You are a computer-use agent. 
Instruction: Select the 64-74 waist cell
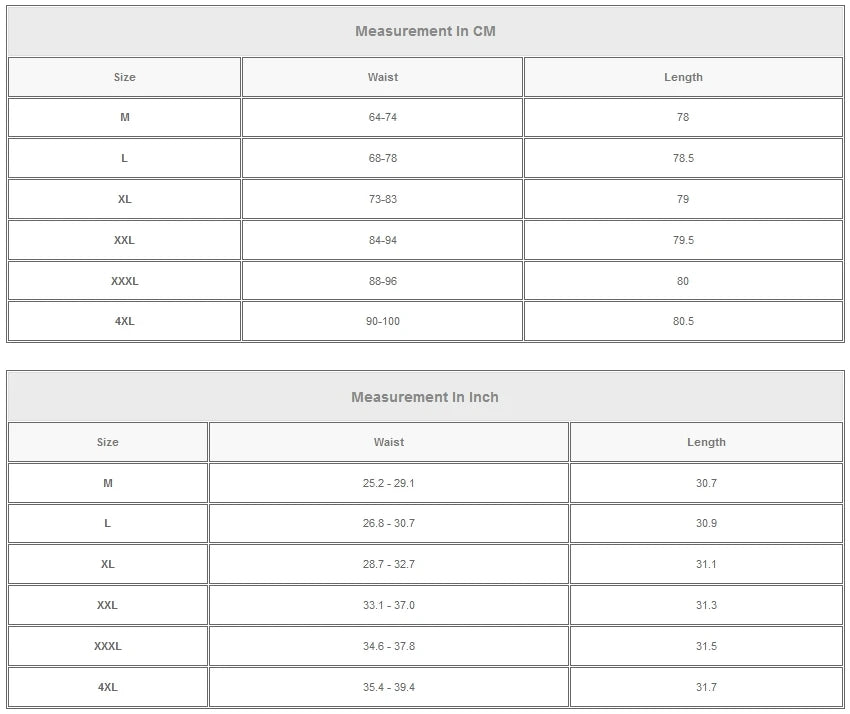pos(382,117)
